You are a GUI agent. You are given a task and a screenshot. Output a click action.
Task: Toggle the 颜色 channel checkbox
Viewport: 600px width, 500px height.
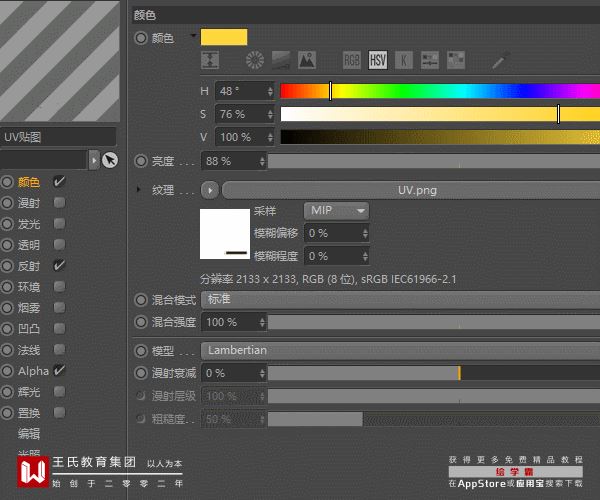(59, 181)
